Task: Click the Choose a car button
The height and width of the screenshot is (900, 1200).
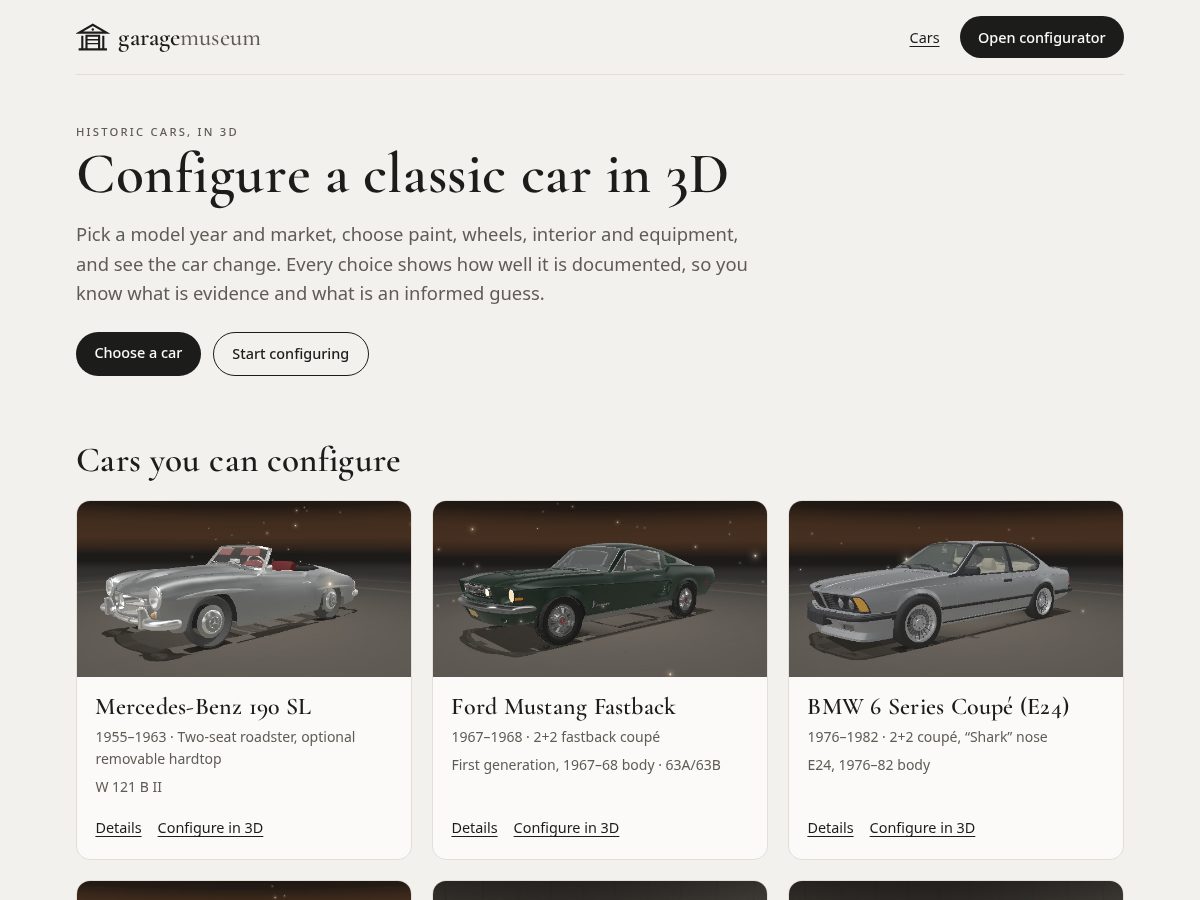Action: point(138,353)
